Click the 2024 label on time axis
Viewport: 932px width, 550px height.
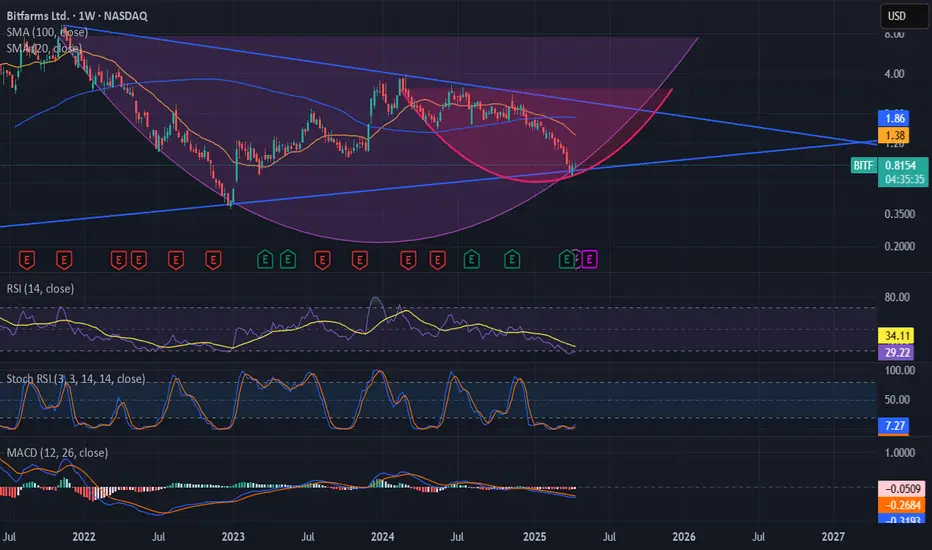point(382,536)
